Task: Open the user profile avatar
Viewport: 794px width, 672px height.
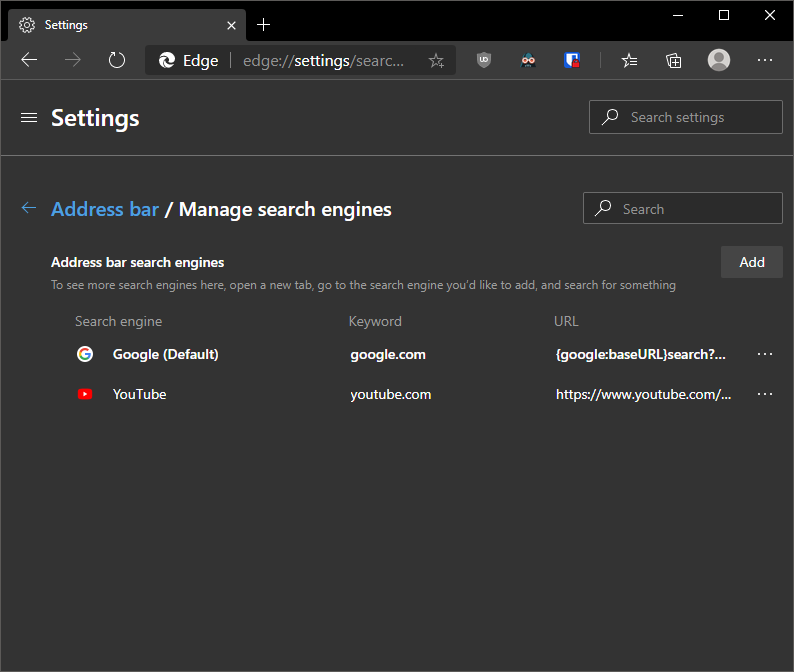Action: [719, 60]
